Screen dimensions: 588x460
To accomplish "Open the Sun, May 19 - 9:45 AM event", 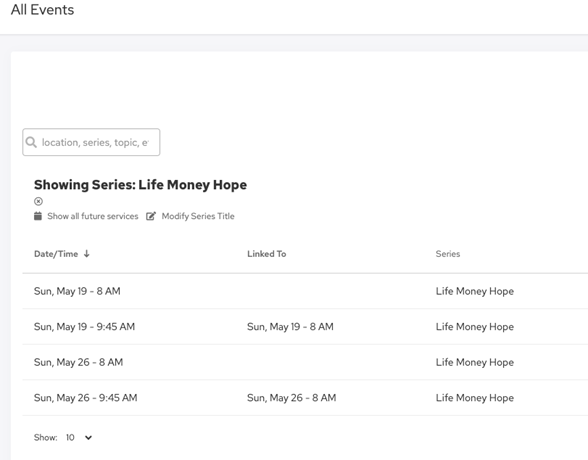I will (x=84, y=327).
